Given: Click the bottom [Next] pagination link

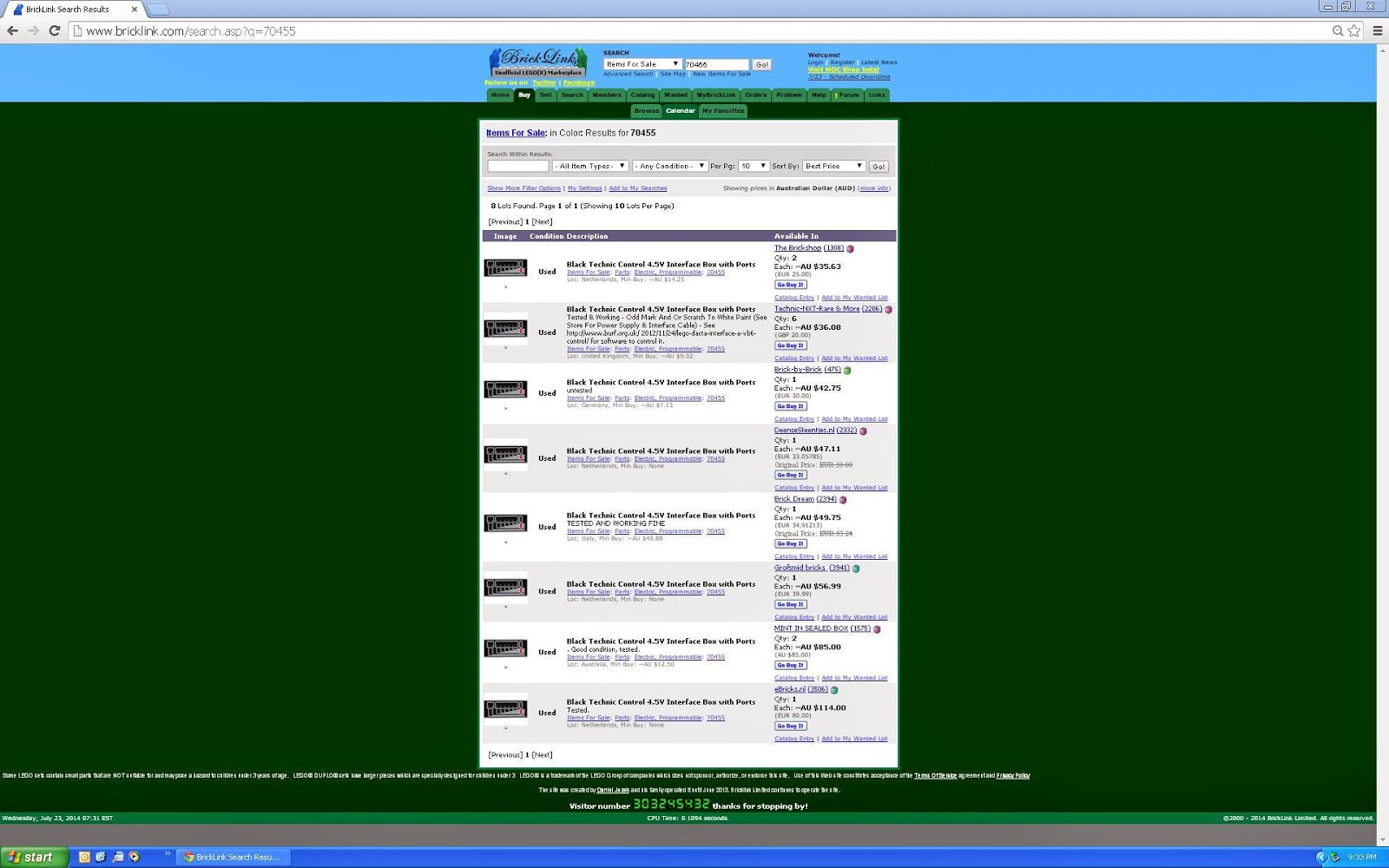Looking at the screenshot, I should [x=542, y=755].
